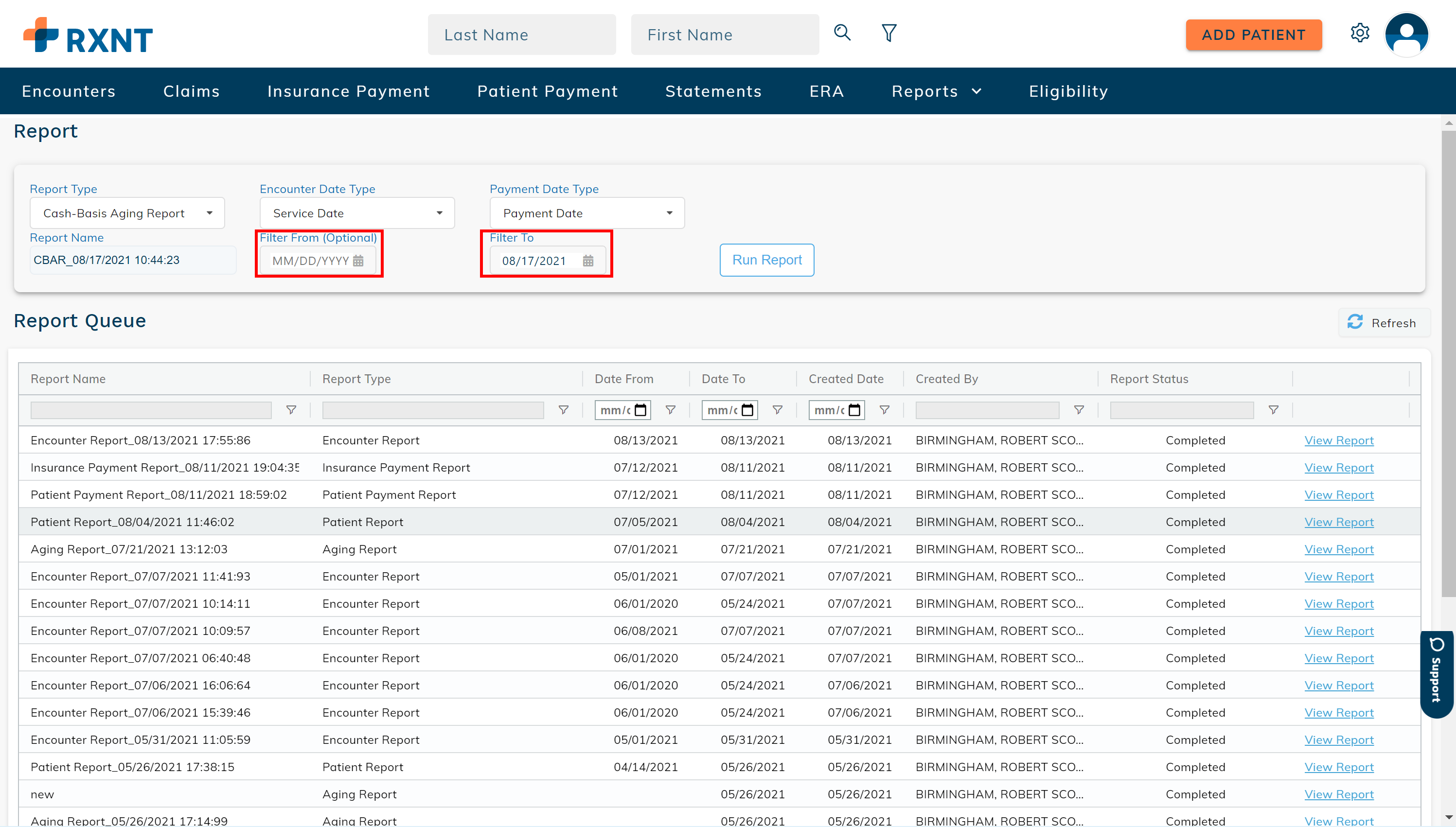
Task: Click the First Name search field
Action: pyautogui.click(x=725, y=35)
